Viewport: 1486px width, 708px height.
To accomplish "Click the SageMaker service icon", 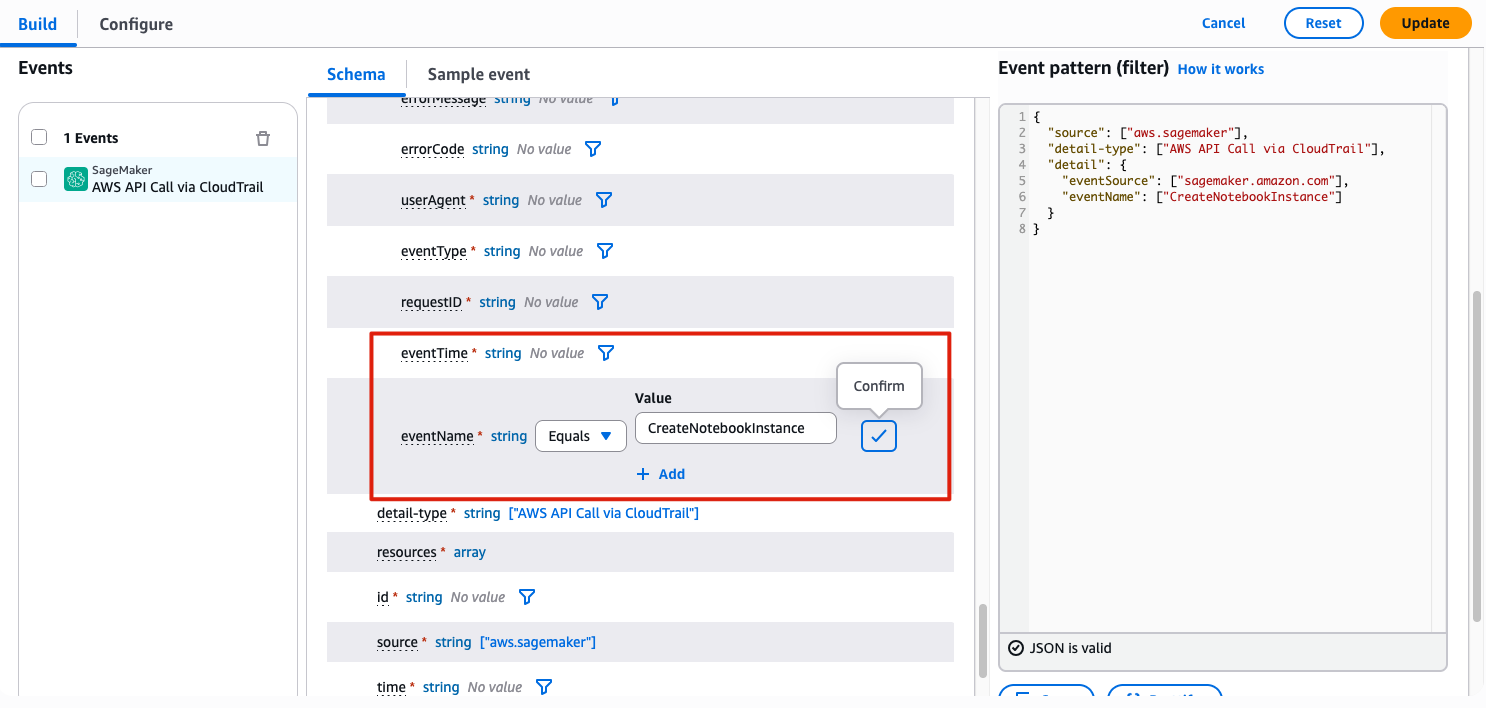I will click(x=76, y=179).
